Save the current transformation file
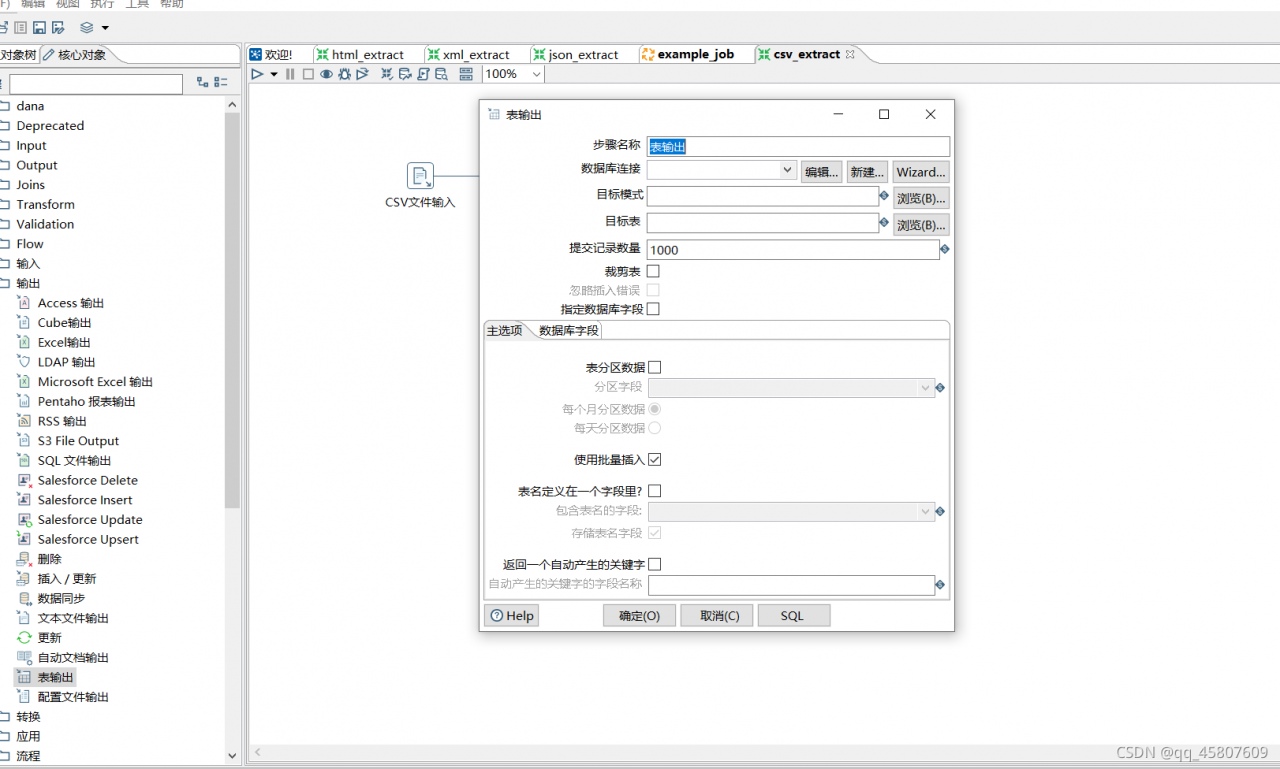The image size is (1280, 769). click(40, 28)
